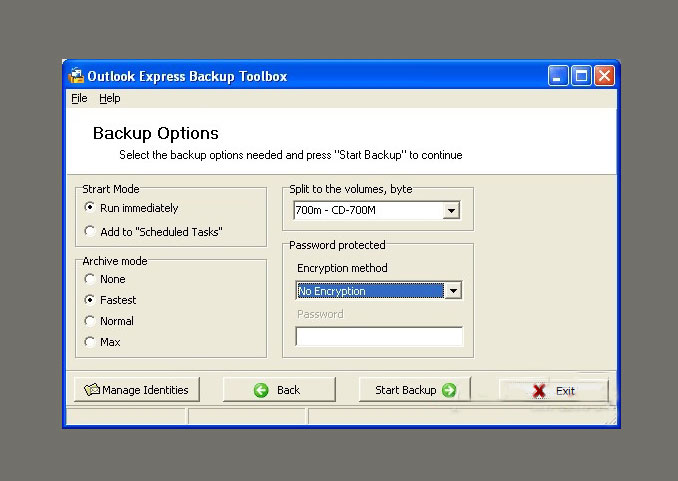Click the greyed-out Password label
Viewport: 678px width, 481px height.
pos(320,314)
